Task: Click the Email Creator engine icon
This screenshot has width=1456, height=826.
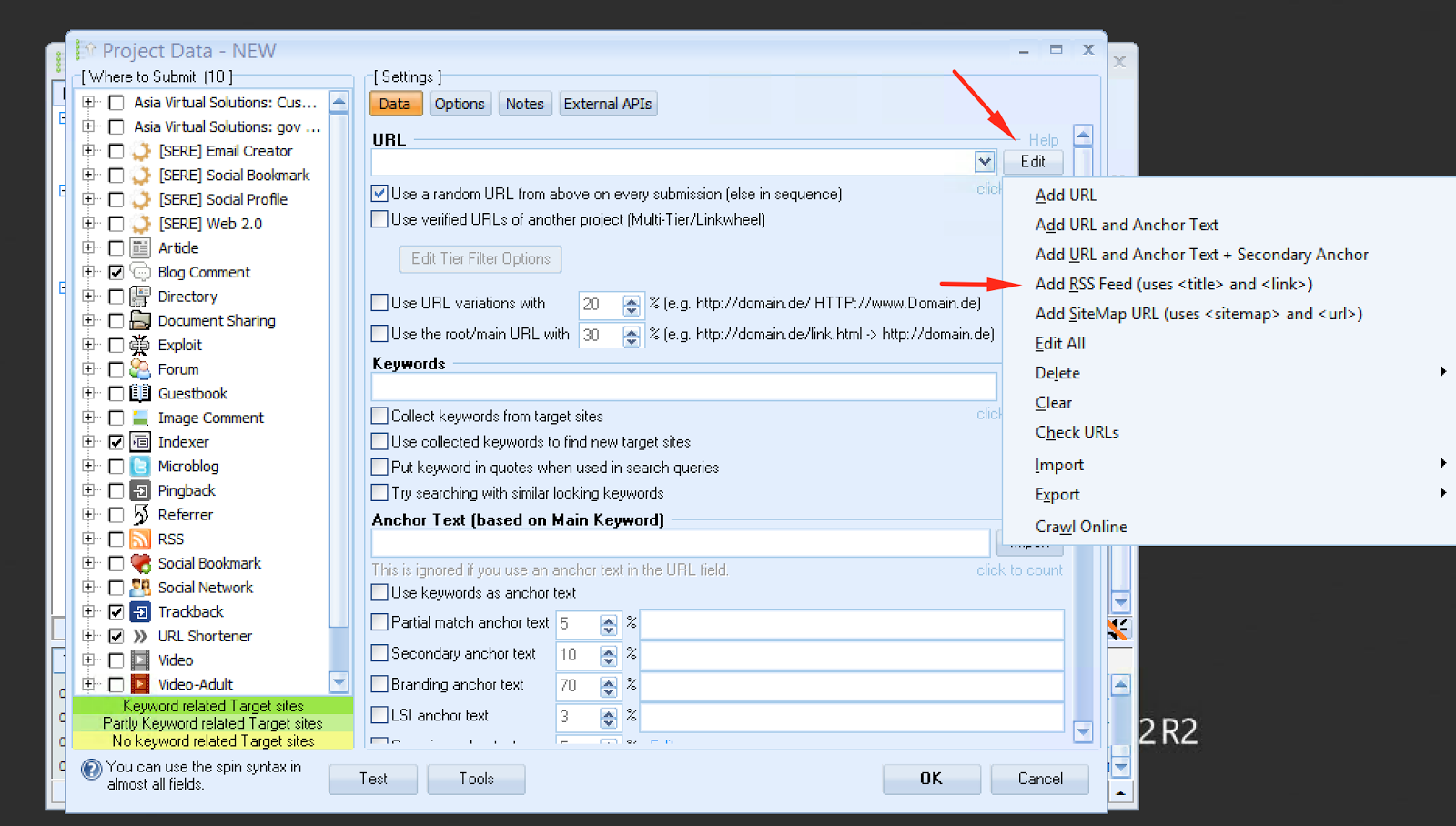Action: pyautogui.click(x=140, y=151)
